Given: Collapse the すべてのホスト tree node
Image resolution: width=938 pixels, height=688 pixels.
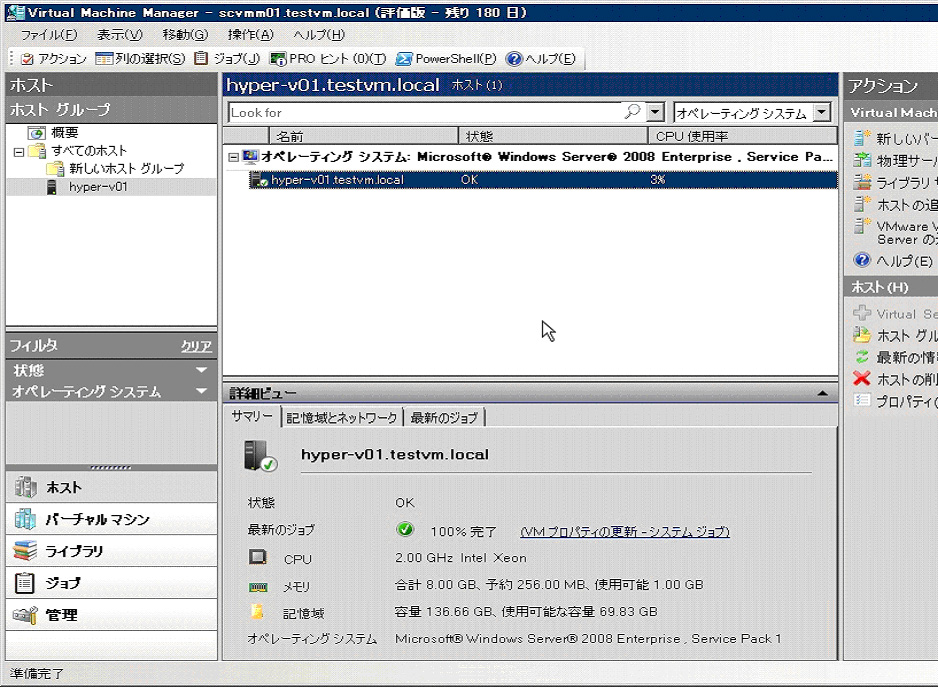Looking at the screenshot, I should click(19, 151).
